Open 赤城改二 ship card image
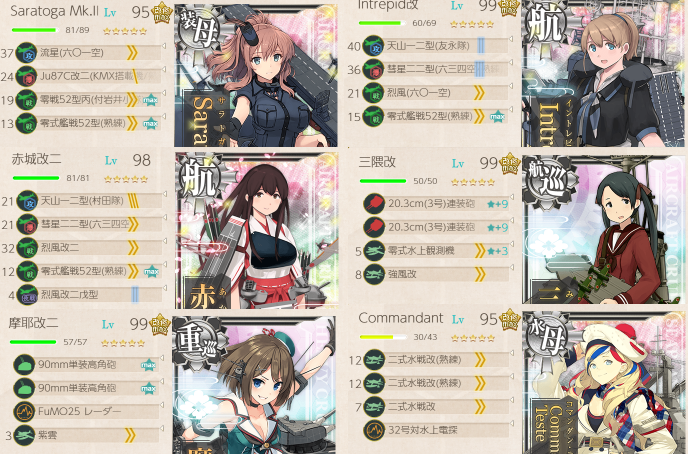The image size is (688, 454). [257, 231]
